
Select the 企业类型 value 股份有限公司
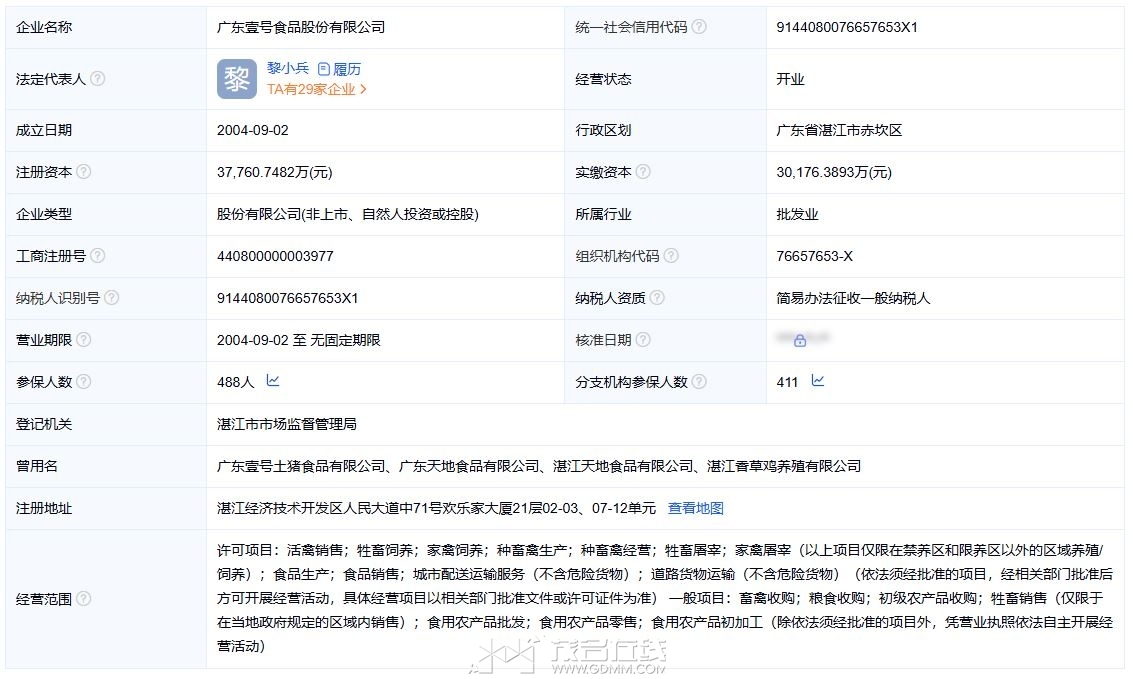coord(348,214)
